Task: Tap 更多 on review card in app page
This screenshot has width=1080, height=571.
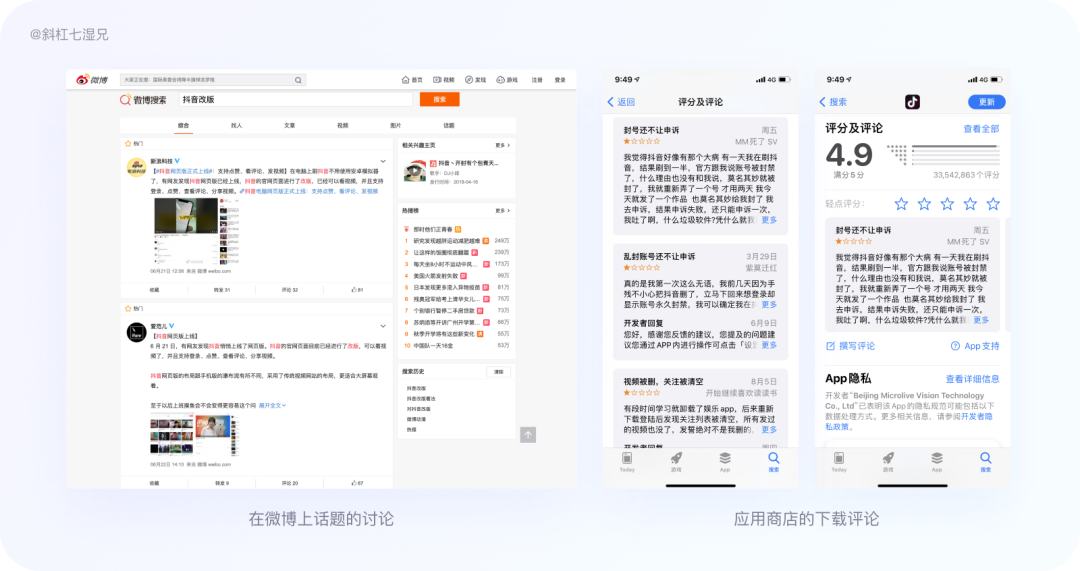Action: pyautogui.click(x=982, y=320)
